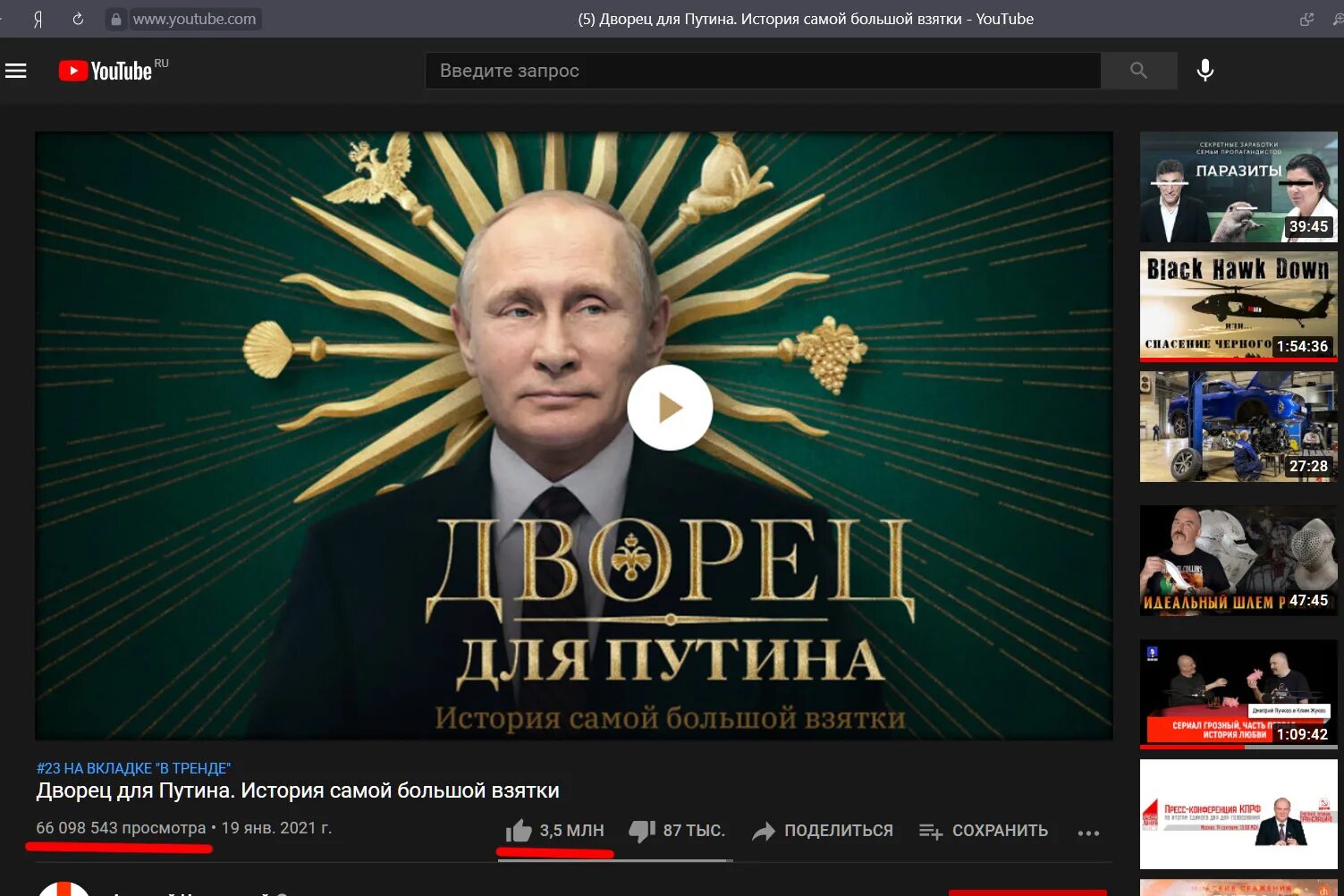Open the ИДЕАЛЬНЫЙ ШЛЕМ recommended video
Viewport: 1344px width, 896px height.
pyautogui.click(x=1238, y=561)
